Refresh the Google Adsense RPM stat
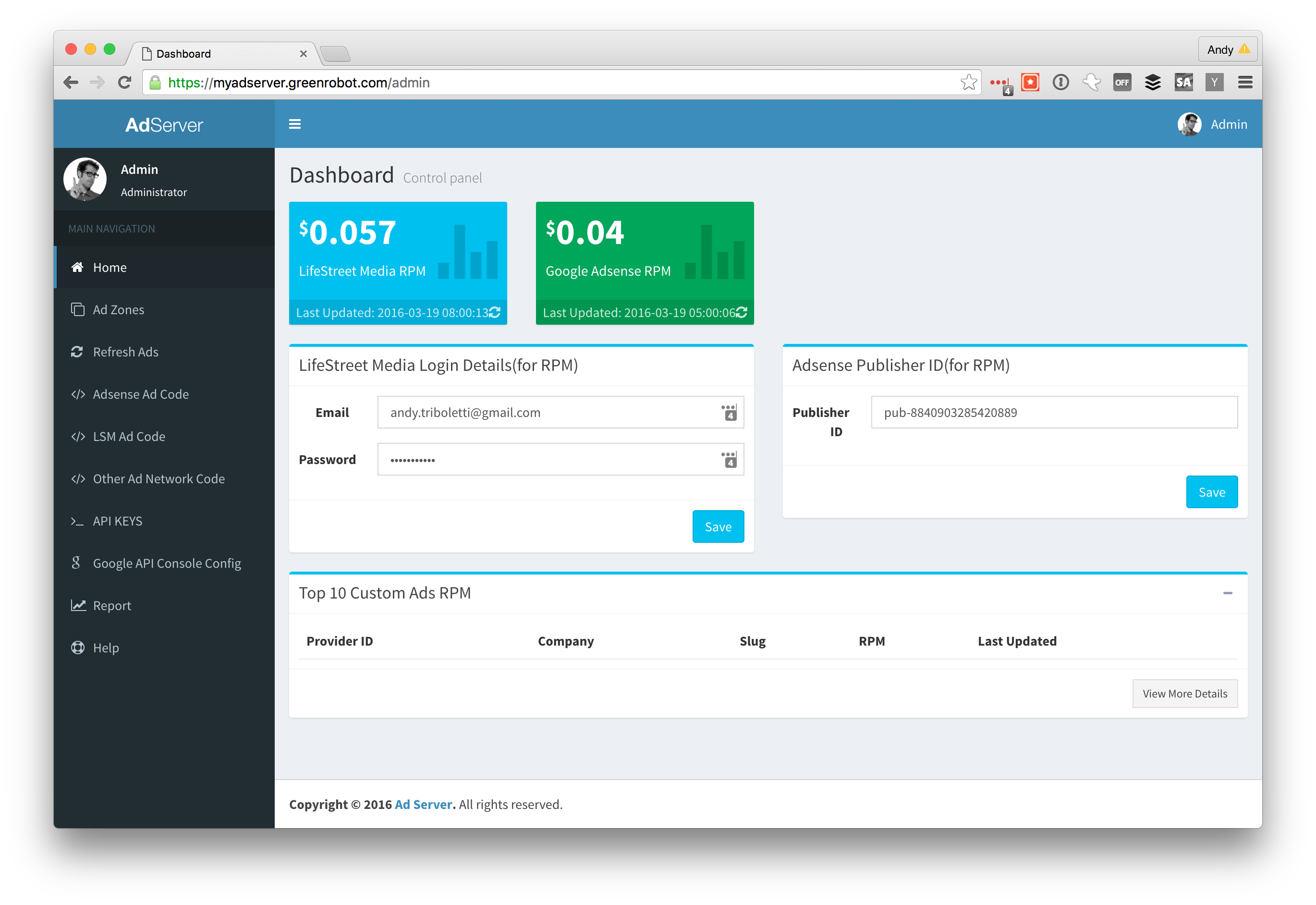 [x=741, y=312]
